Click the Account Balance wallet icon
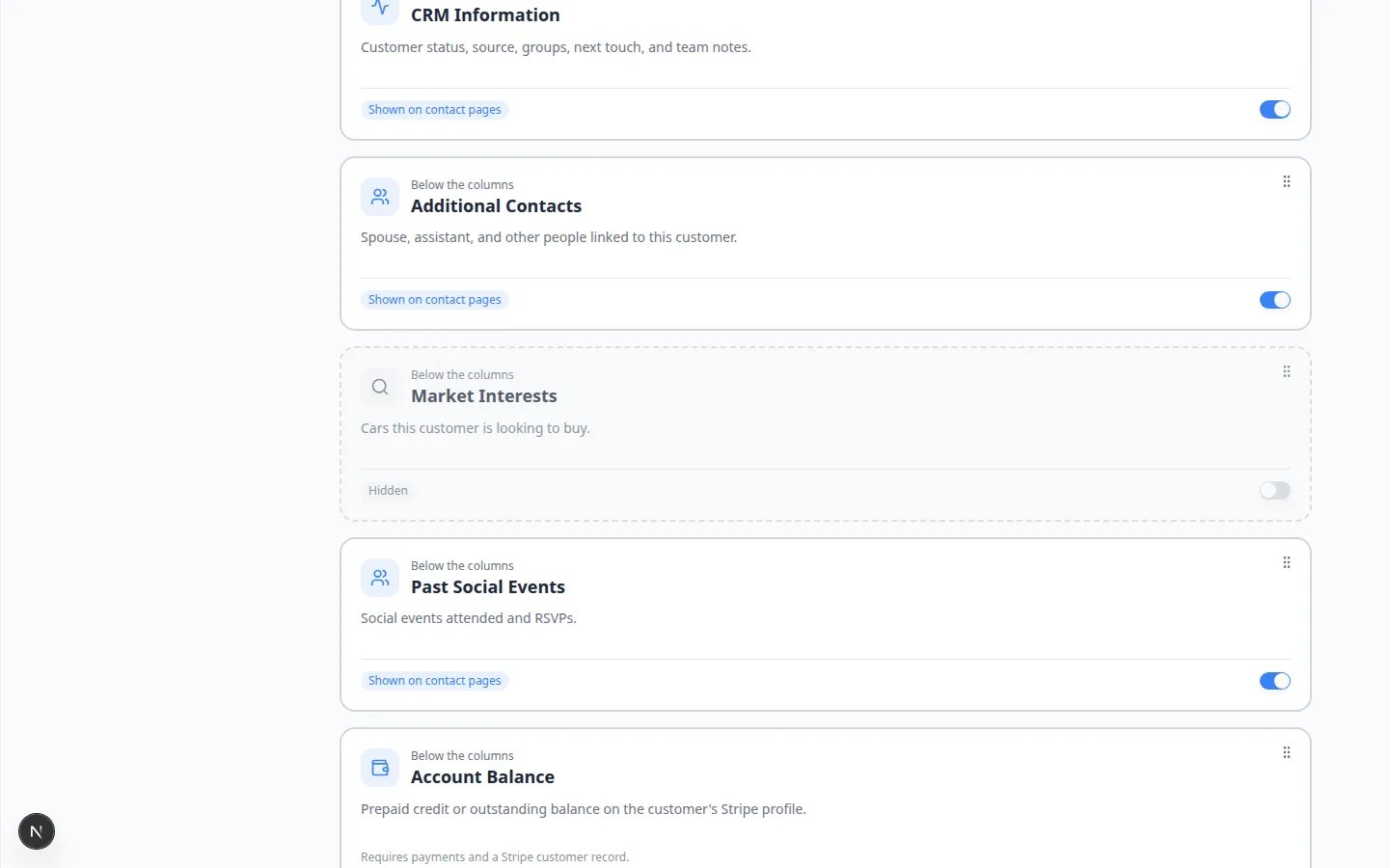 point(380,768)
